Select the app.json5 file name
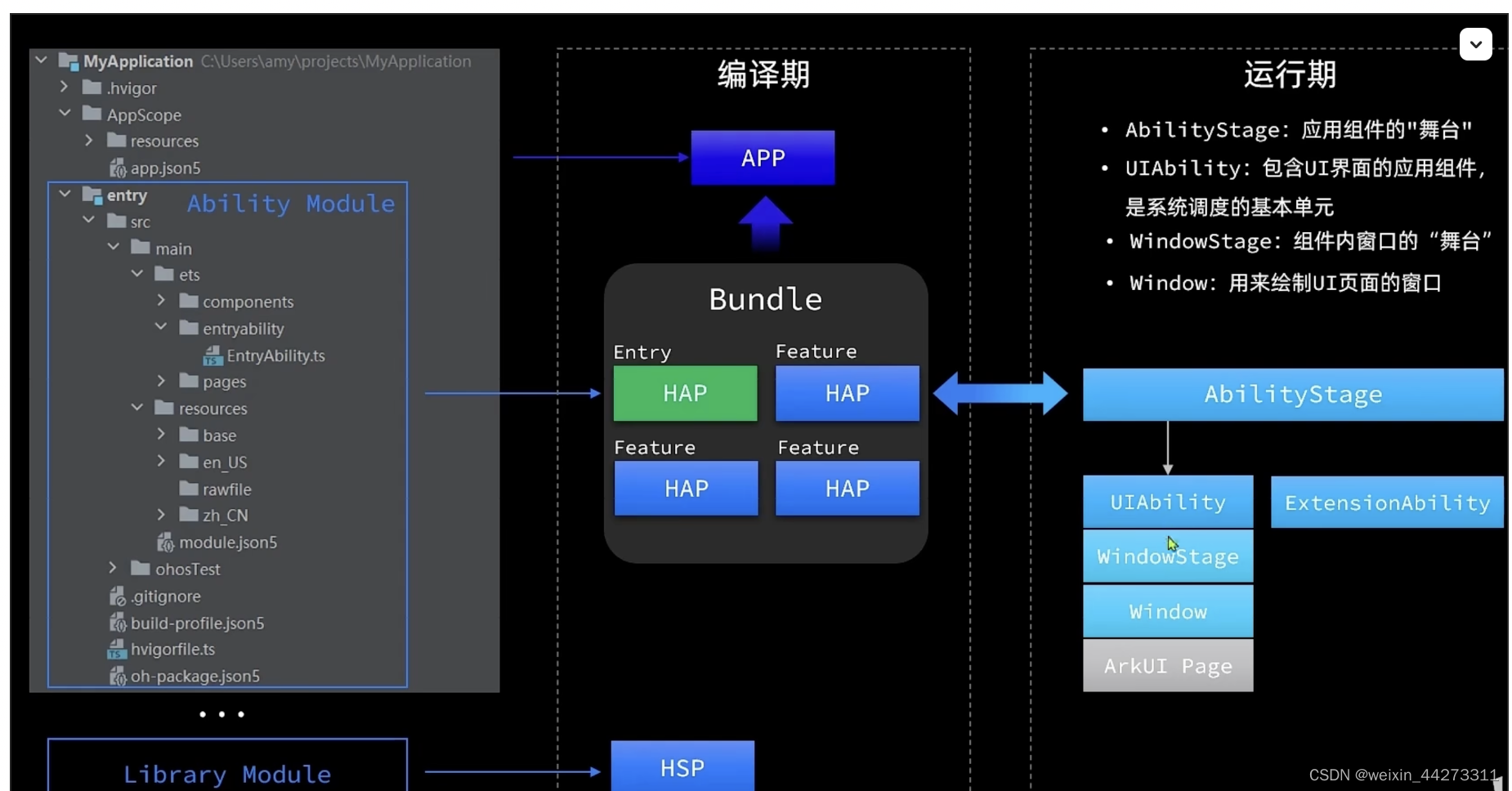The width and height of the screenshot is (1512, 791). point(165,168)
